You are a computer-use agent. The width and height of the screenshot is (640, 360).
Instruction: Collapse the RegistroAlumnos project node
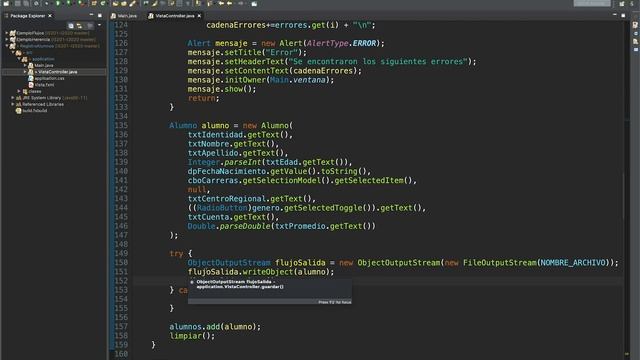click(x=7, y=46)
